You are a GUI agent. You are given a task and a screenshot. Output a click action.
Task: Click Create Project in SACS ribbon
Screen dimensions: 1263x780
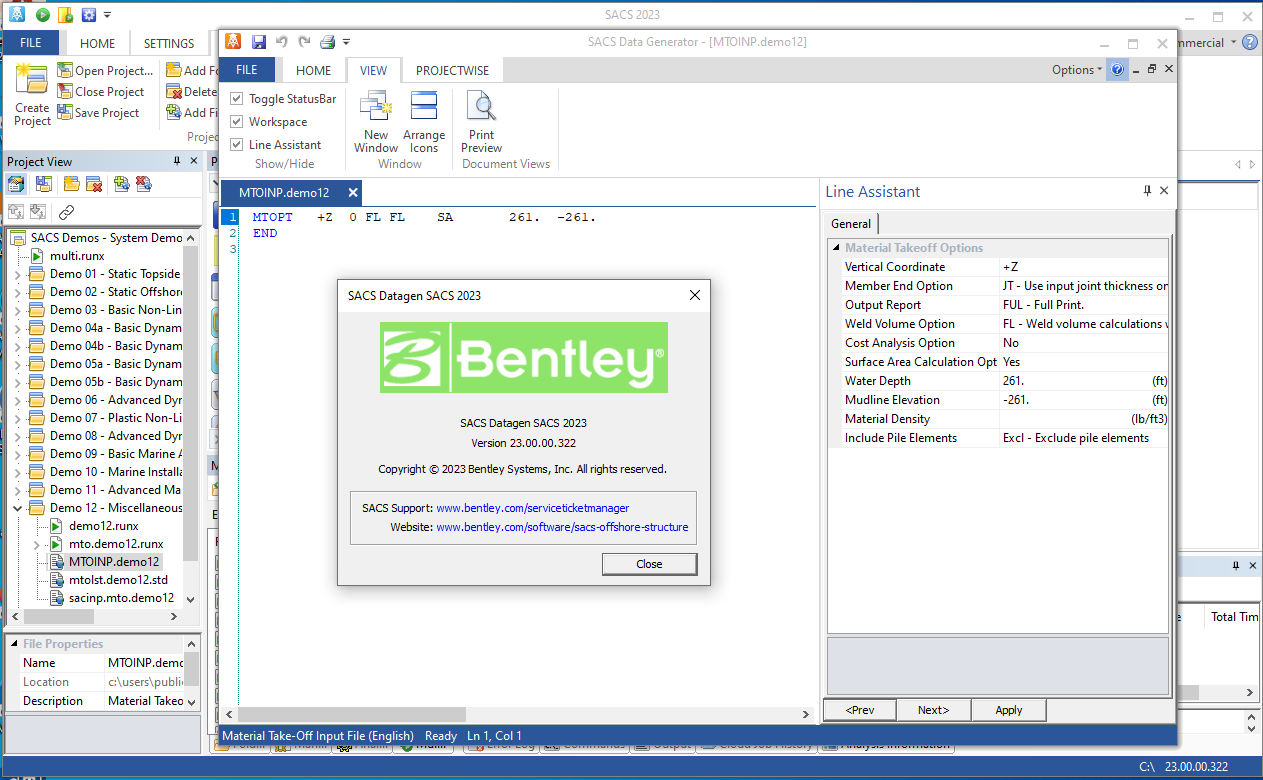click(32, 95)
